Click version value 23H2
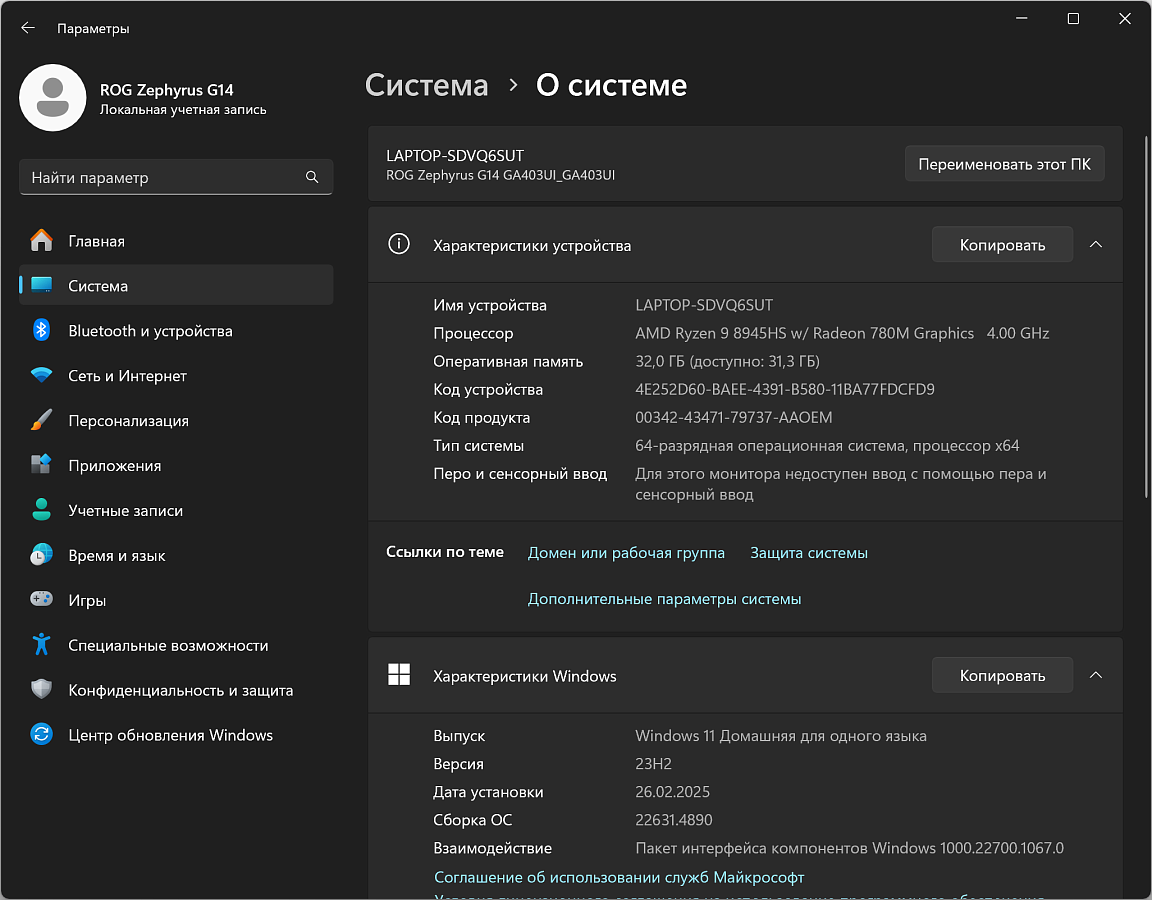Viewport: 1152px width, 900px height. tap(653, 763)
